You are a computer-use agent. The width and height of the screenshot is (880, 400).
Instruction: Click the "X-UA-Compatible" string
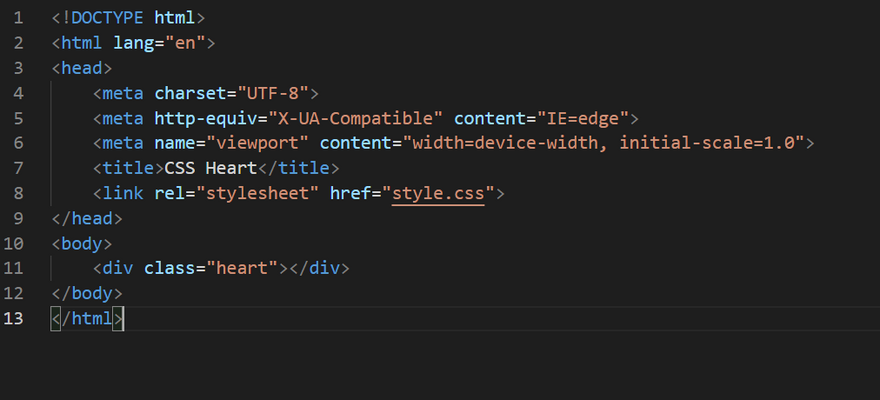pyautogui.click(x=354, y=118)
